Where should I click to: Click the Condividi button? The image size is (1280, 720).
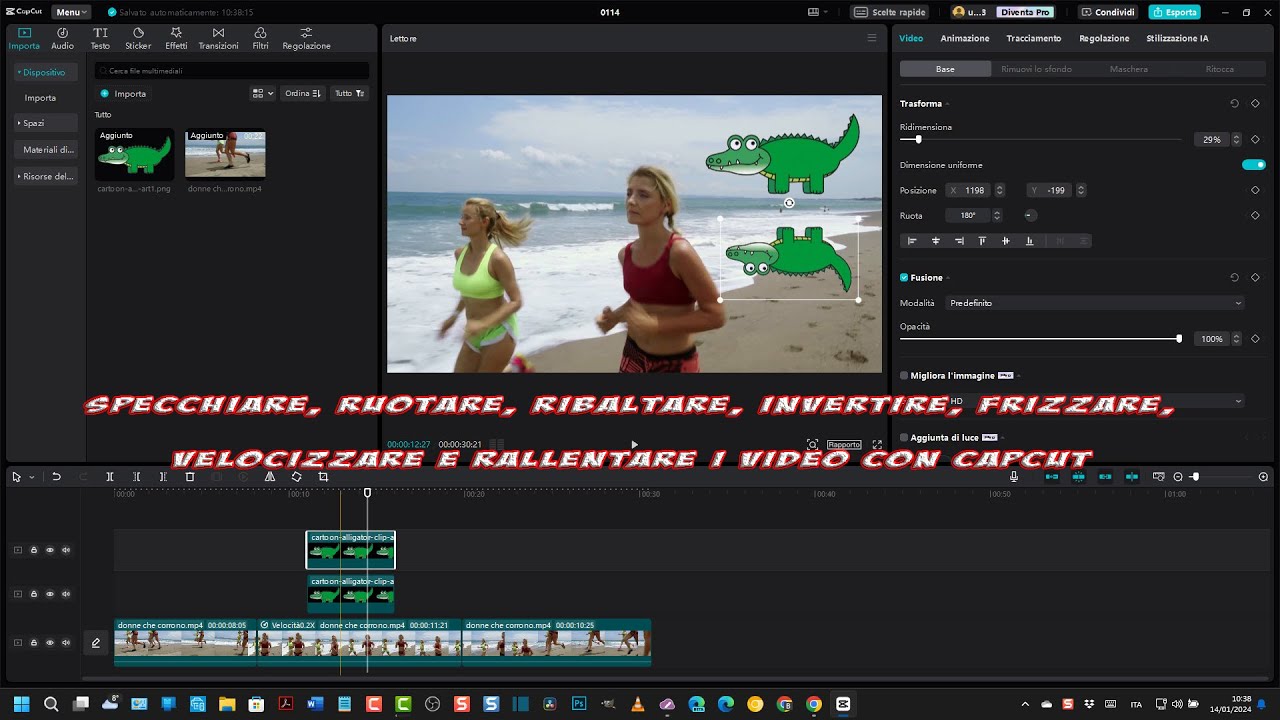coord(1108,12)
